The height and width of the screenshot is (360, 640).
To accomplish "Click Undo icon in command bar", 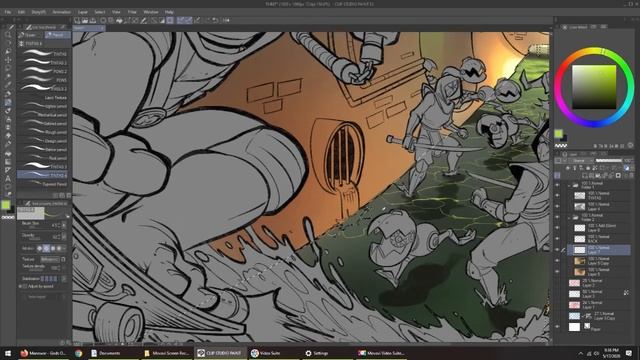I will point(215,20).
